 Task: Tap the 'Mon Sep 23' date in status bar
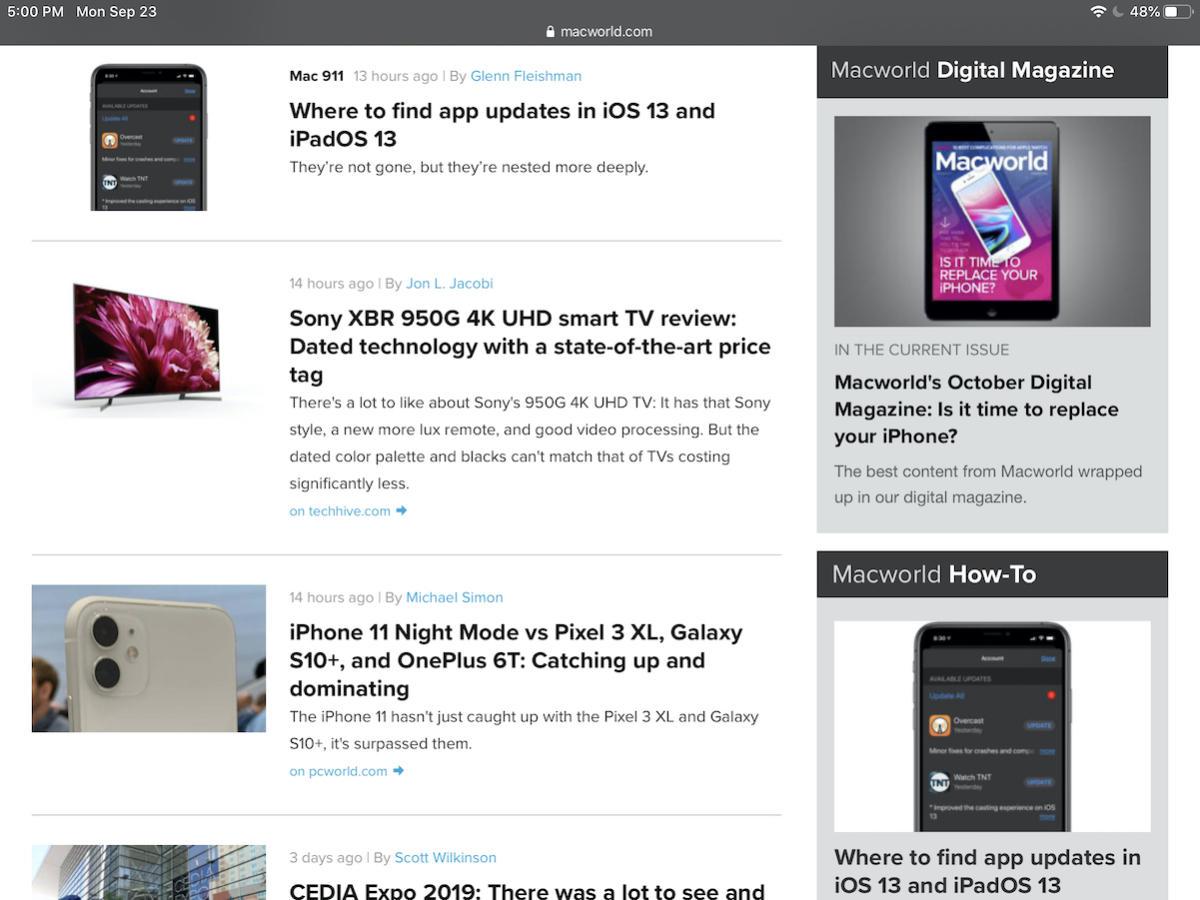(x=116, y=12)
